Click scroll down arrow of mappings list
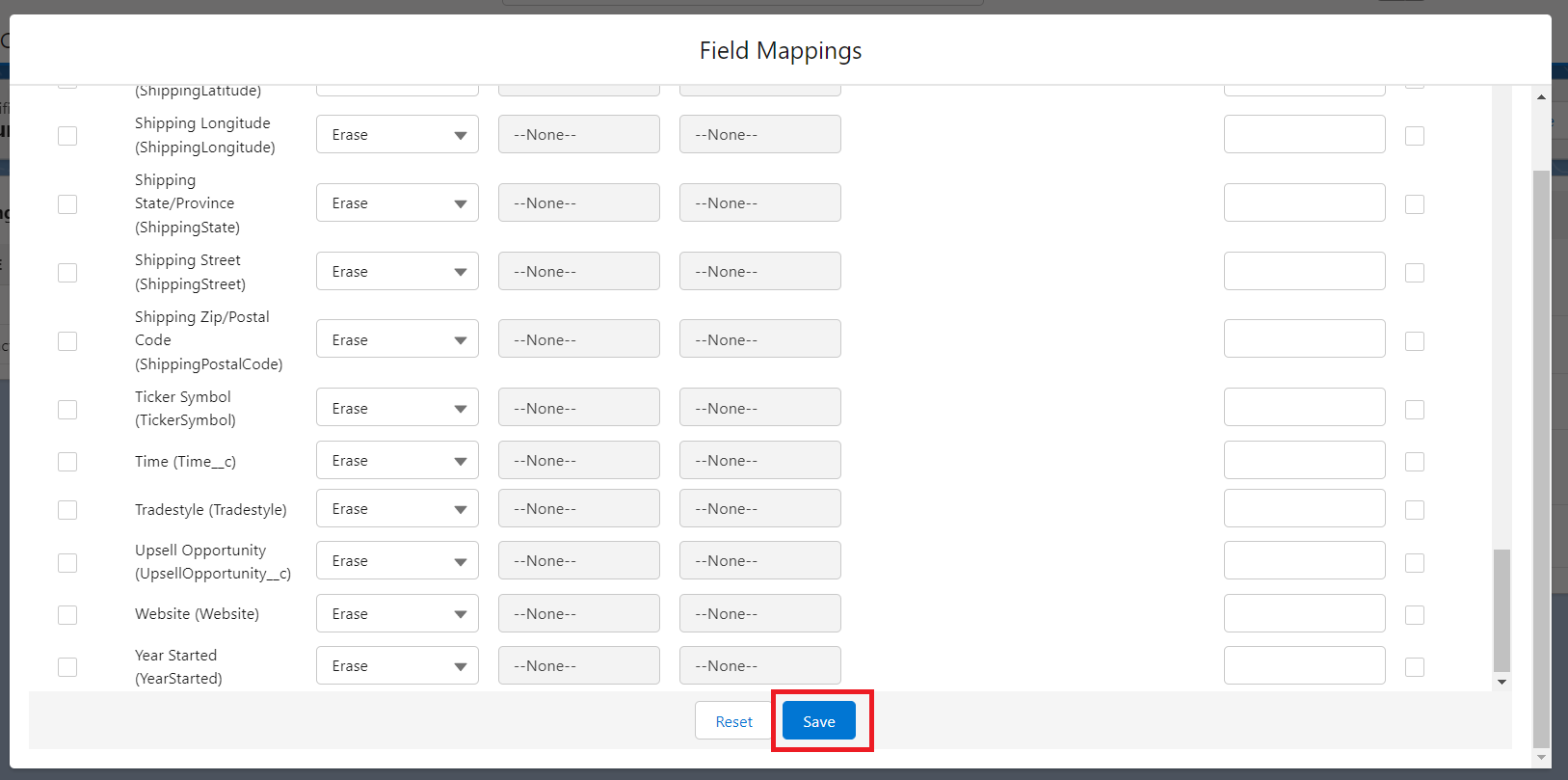This screenshot has width=1568, height=780. click(1502, 682)
